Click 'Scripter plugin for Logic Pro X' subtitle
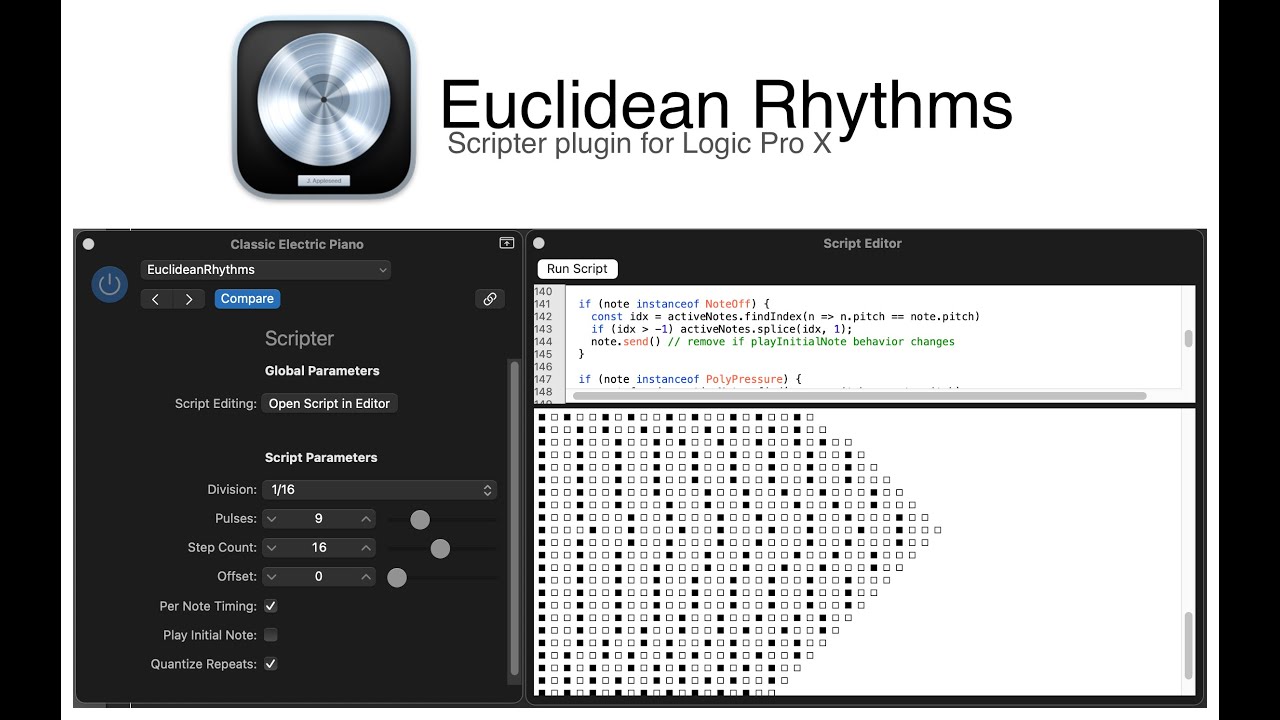 click(x=639, y=143)
